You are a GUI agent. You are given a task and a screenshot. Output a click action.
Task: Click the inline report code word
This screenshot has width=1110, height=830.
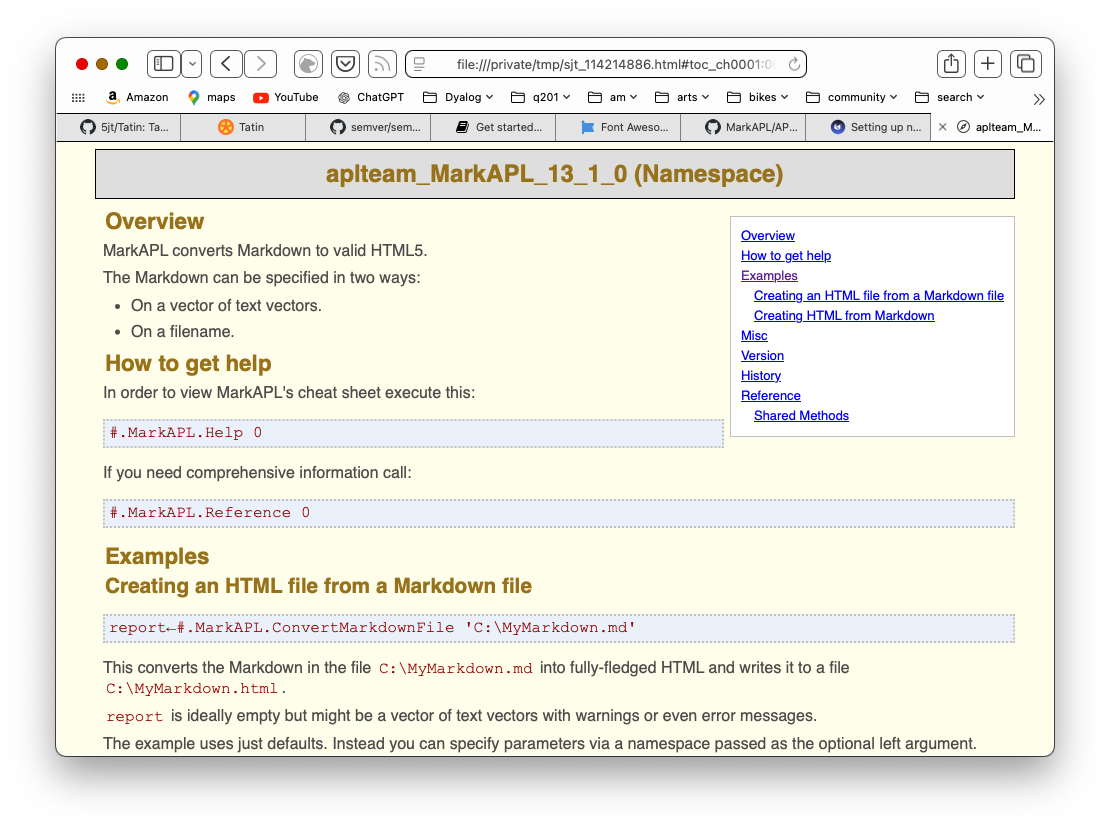point(135,717)
